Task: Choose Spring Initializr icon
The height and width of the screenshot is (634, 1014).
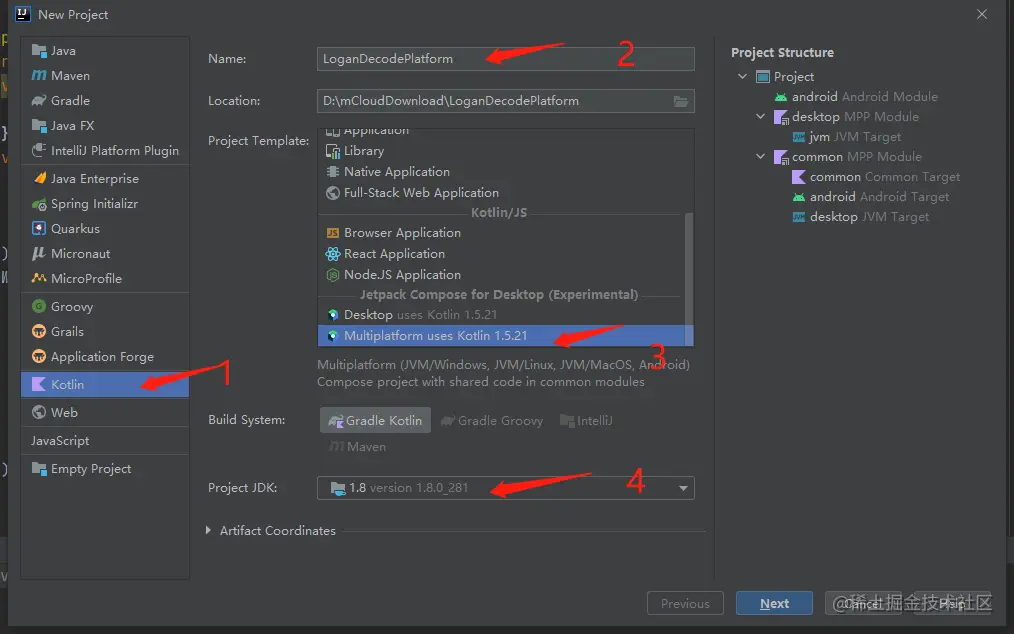Action: (39, 204)
